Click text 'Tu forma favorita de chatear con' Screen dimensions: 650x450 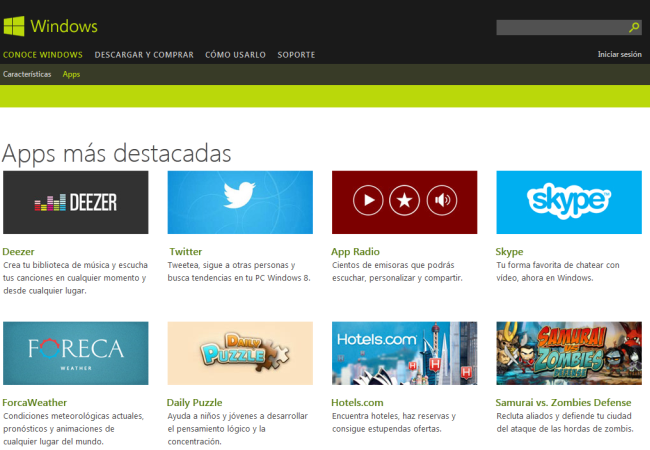click(558, 265)
